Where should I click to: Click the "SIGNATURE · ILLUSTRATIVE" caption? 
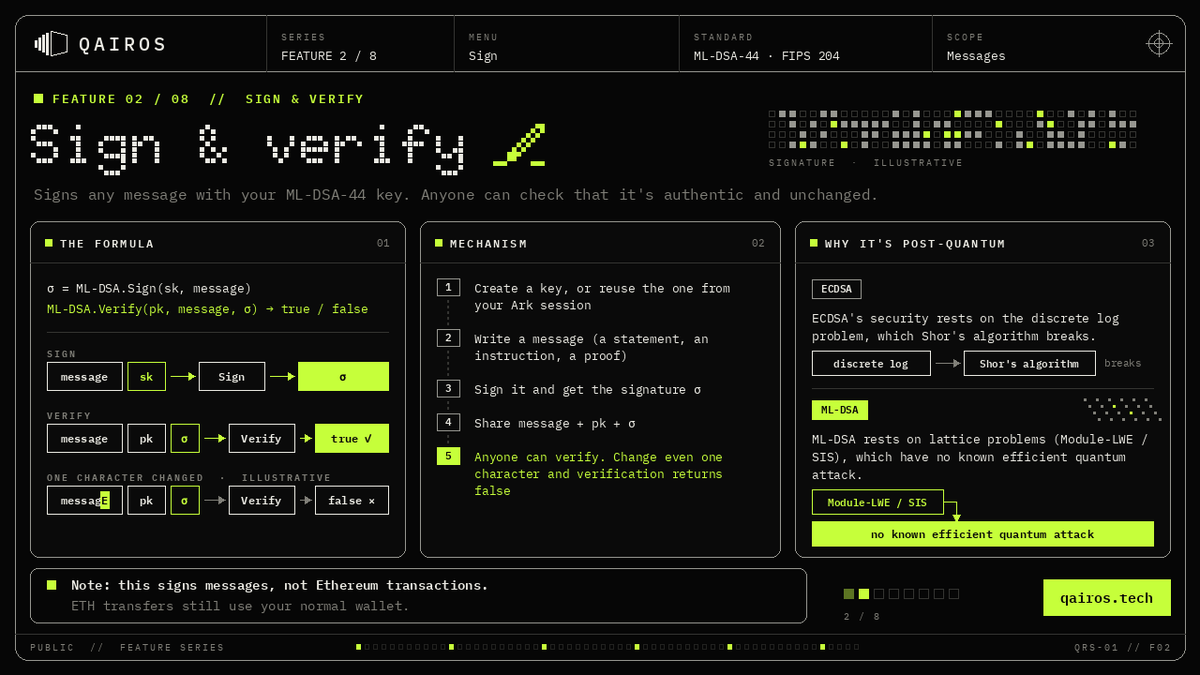point(866,163)
